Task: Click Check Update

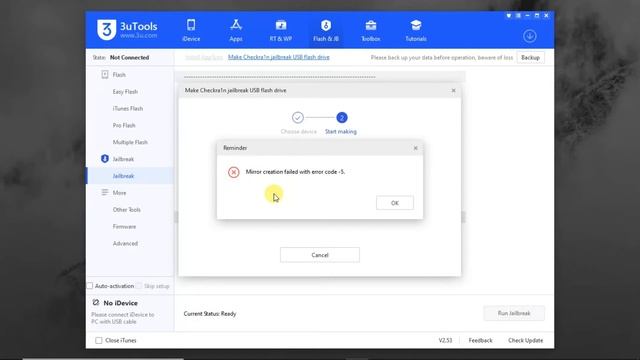Action: tap(525, 340)
